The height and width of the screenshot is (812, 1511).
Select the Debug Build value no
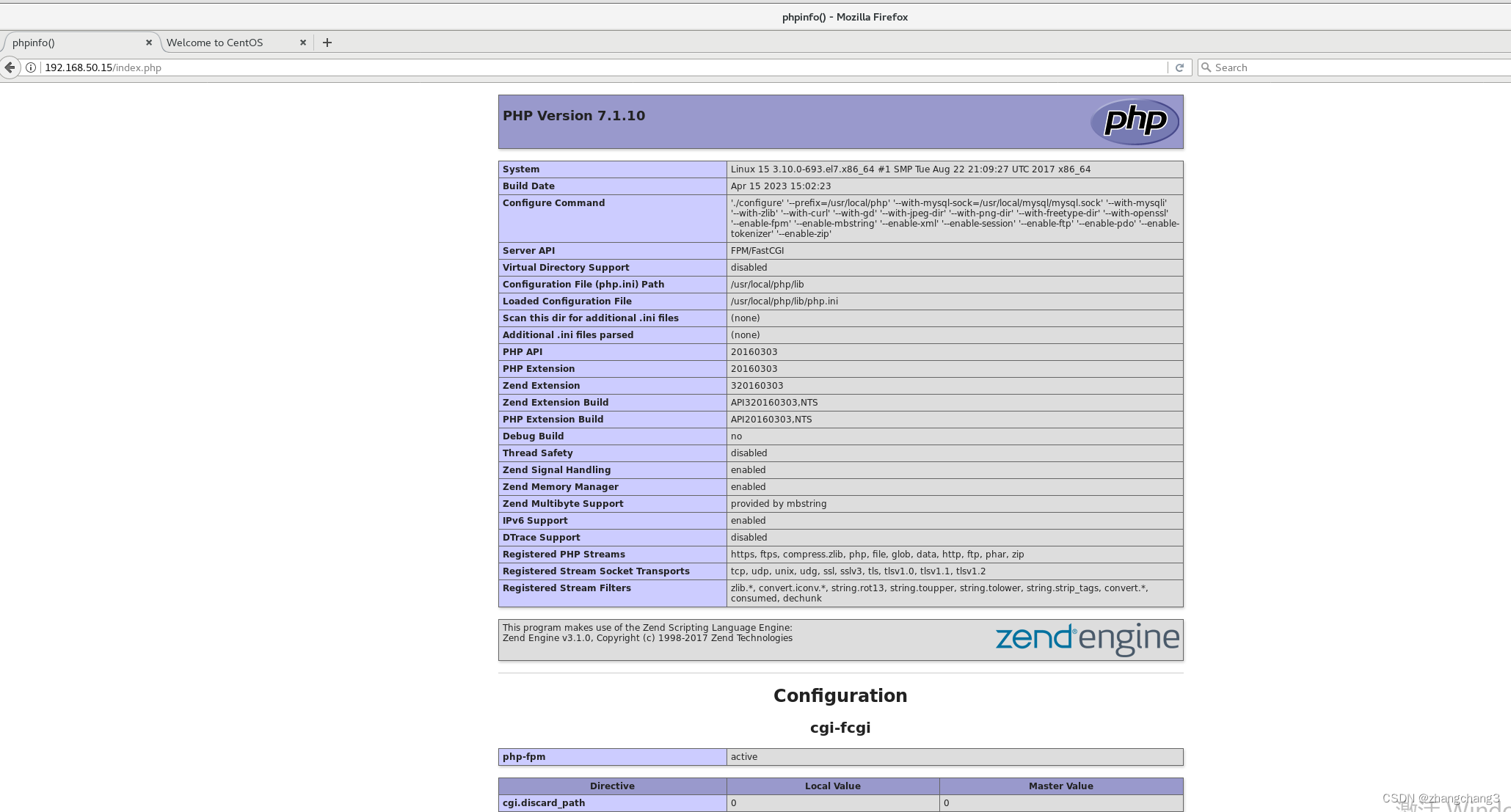point(736,436)
